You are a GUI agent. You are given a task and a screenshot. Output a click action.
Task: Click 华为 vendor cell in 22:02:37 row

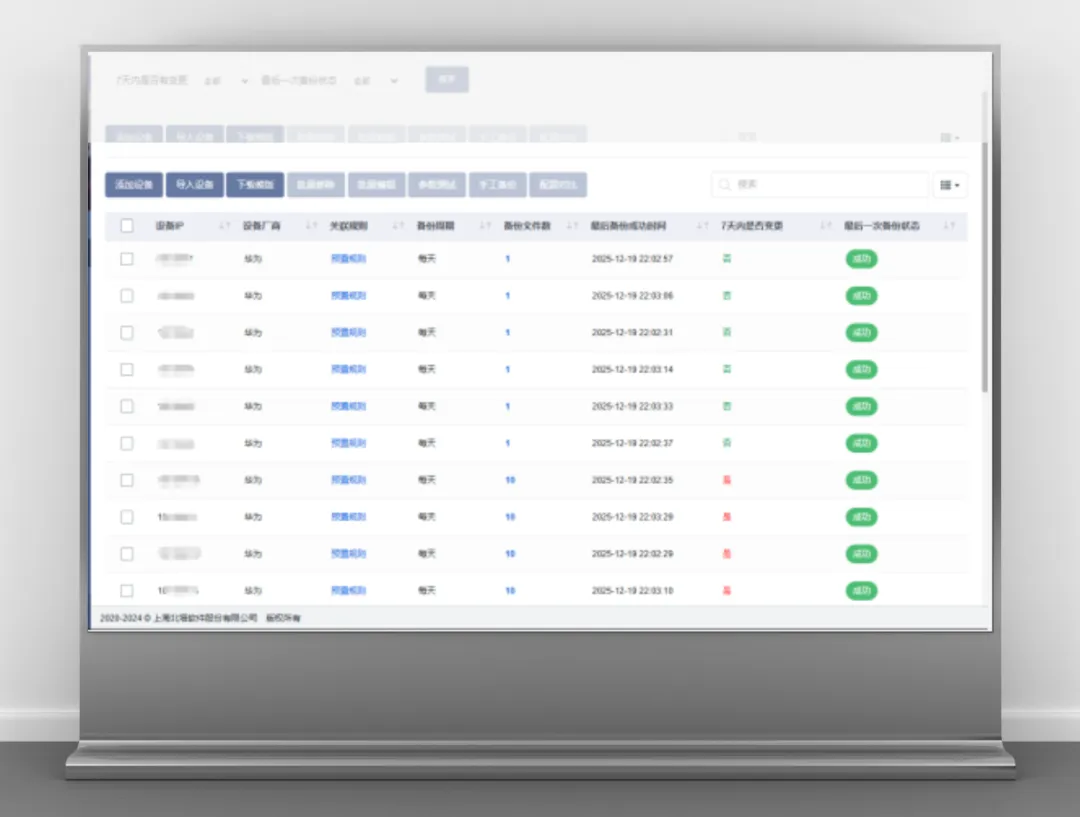point(253,443)
